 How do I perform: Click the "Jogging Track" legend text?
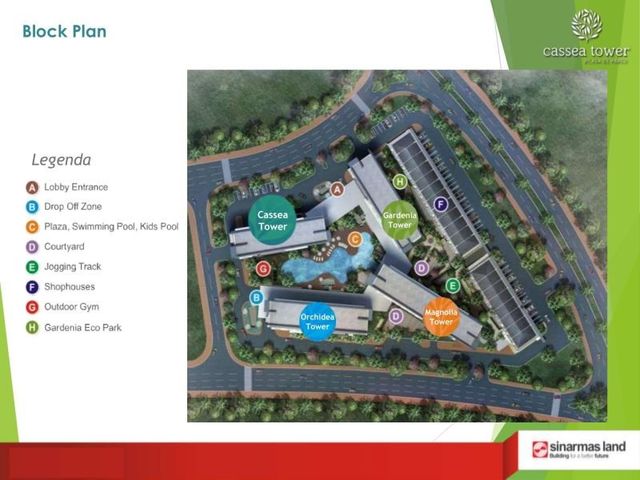(x=73, y=267)
